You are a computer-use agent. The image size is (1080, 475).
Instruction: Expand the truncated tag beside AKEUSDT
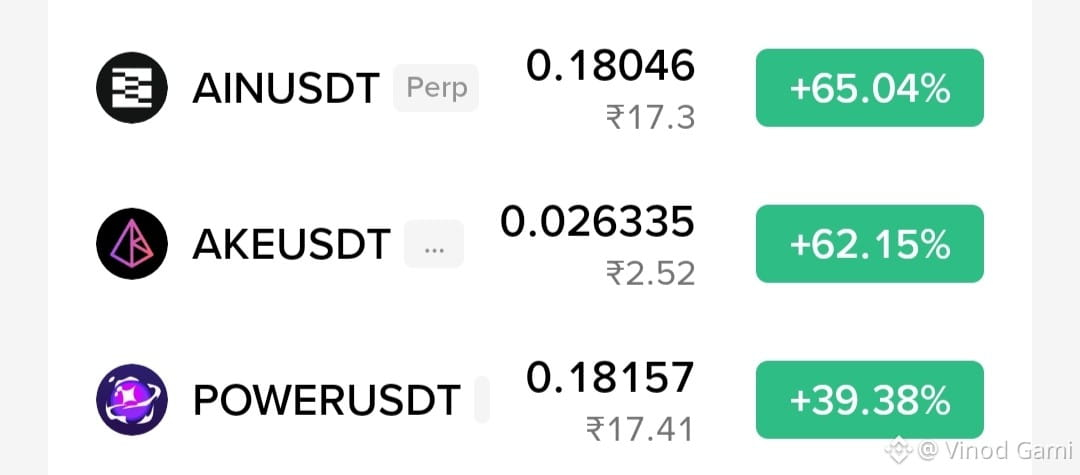point(434,244)
